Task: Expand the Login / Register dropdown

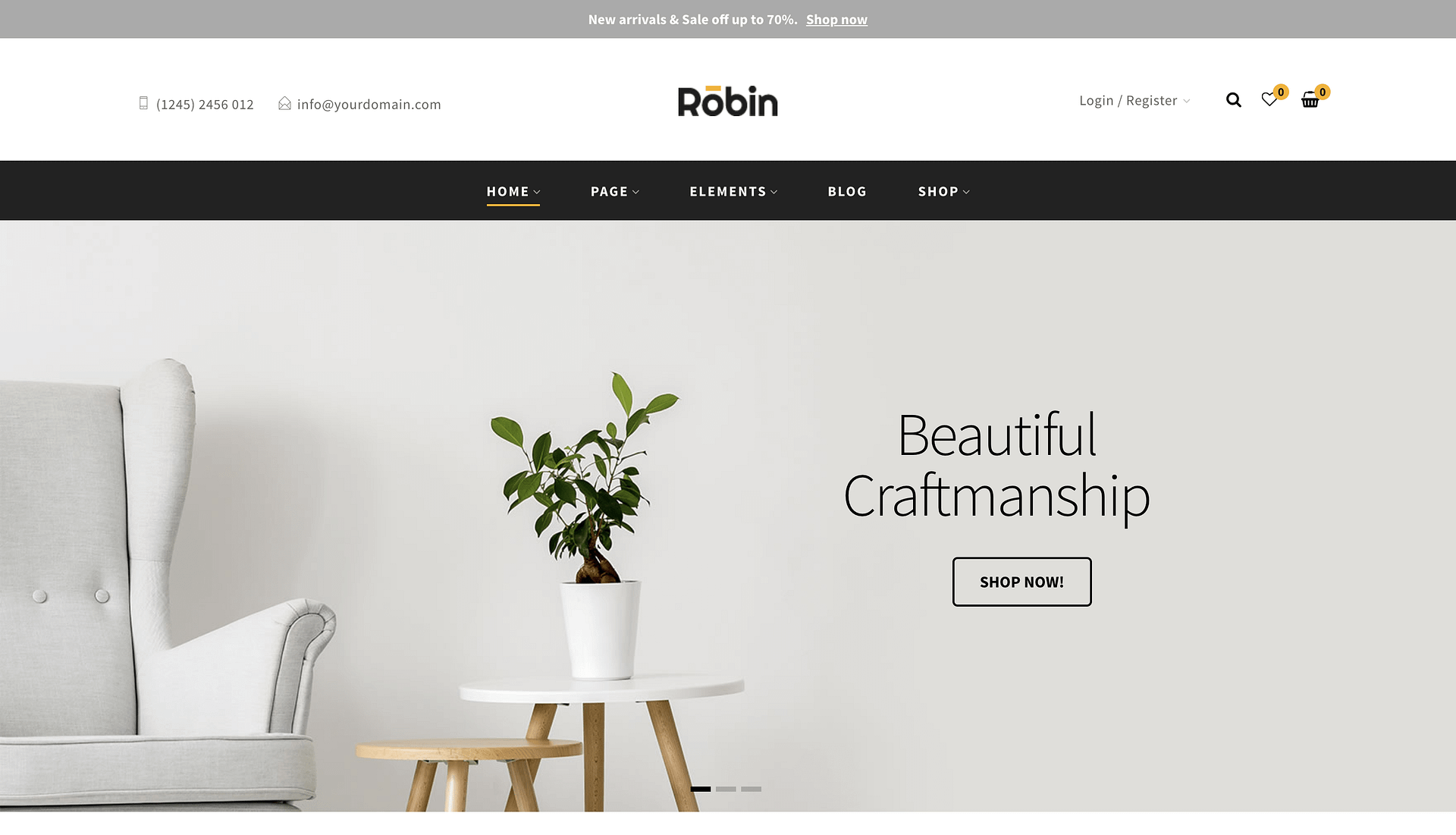Action: click(1134, 100)
